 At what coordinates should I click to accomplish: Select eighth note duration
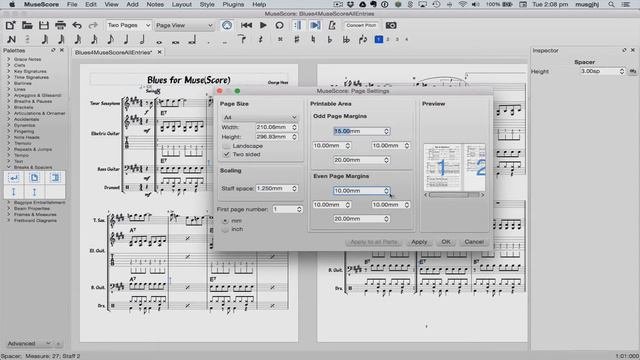[110, 40]
